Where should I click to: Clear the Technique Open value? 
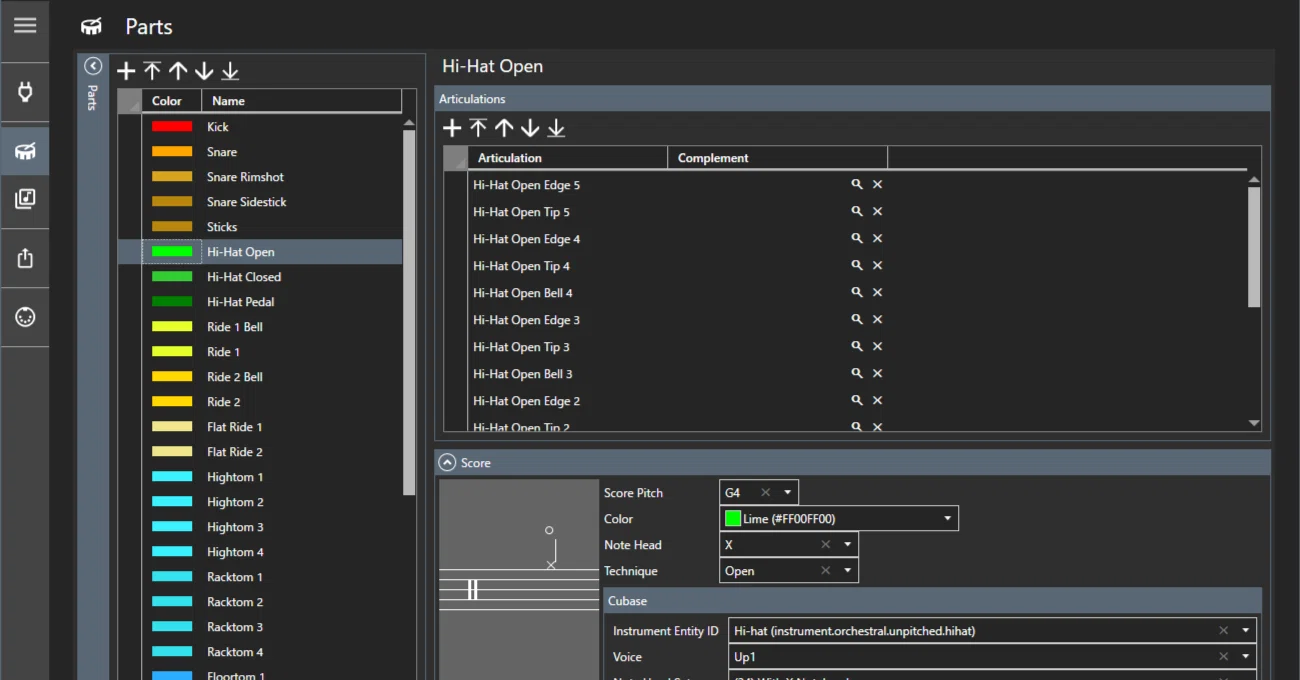pos(826,571)
